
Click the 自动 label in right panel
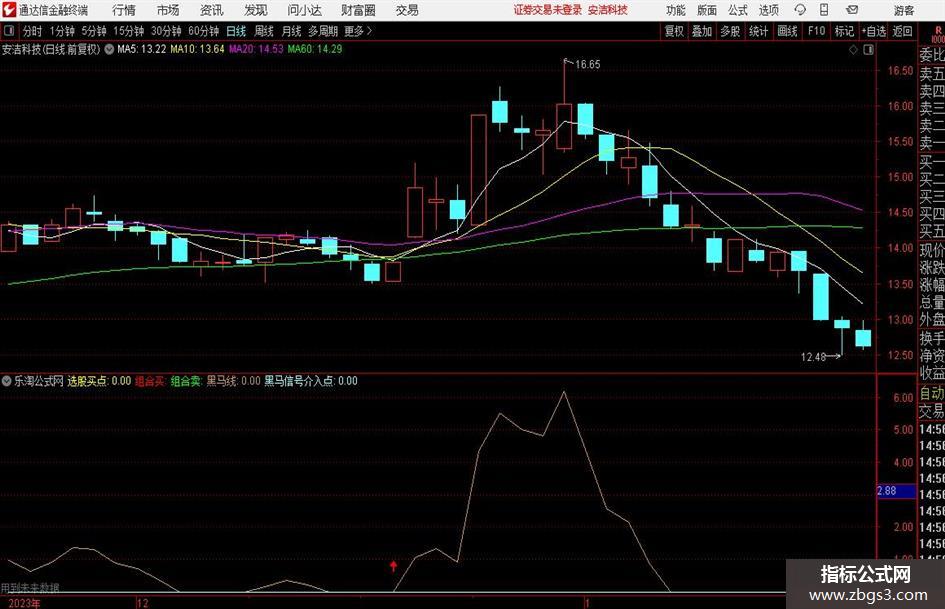click(x=932, y=393)
